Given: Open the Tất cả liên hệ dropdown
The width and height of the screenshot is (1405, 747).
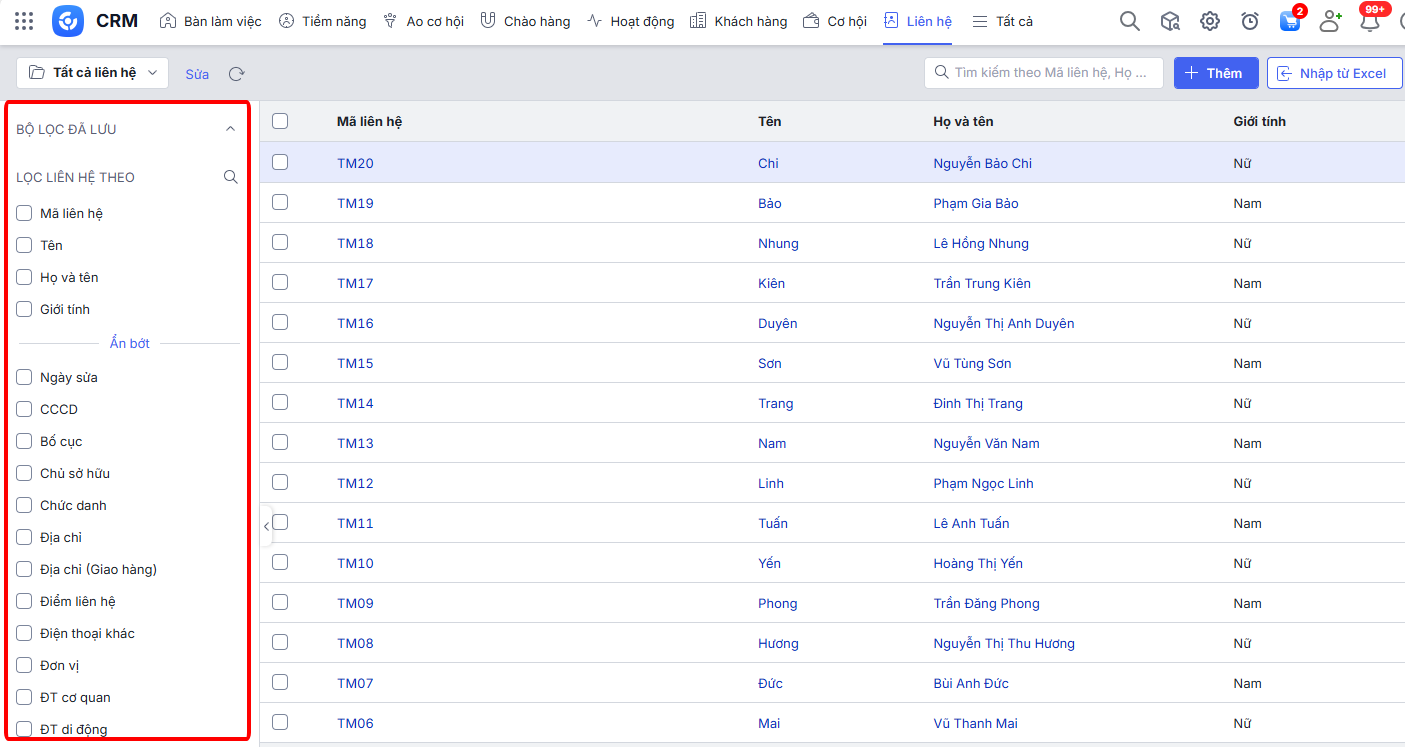Looking at the screenshot, I should (x=93, y=73).
